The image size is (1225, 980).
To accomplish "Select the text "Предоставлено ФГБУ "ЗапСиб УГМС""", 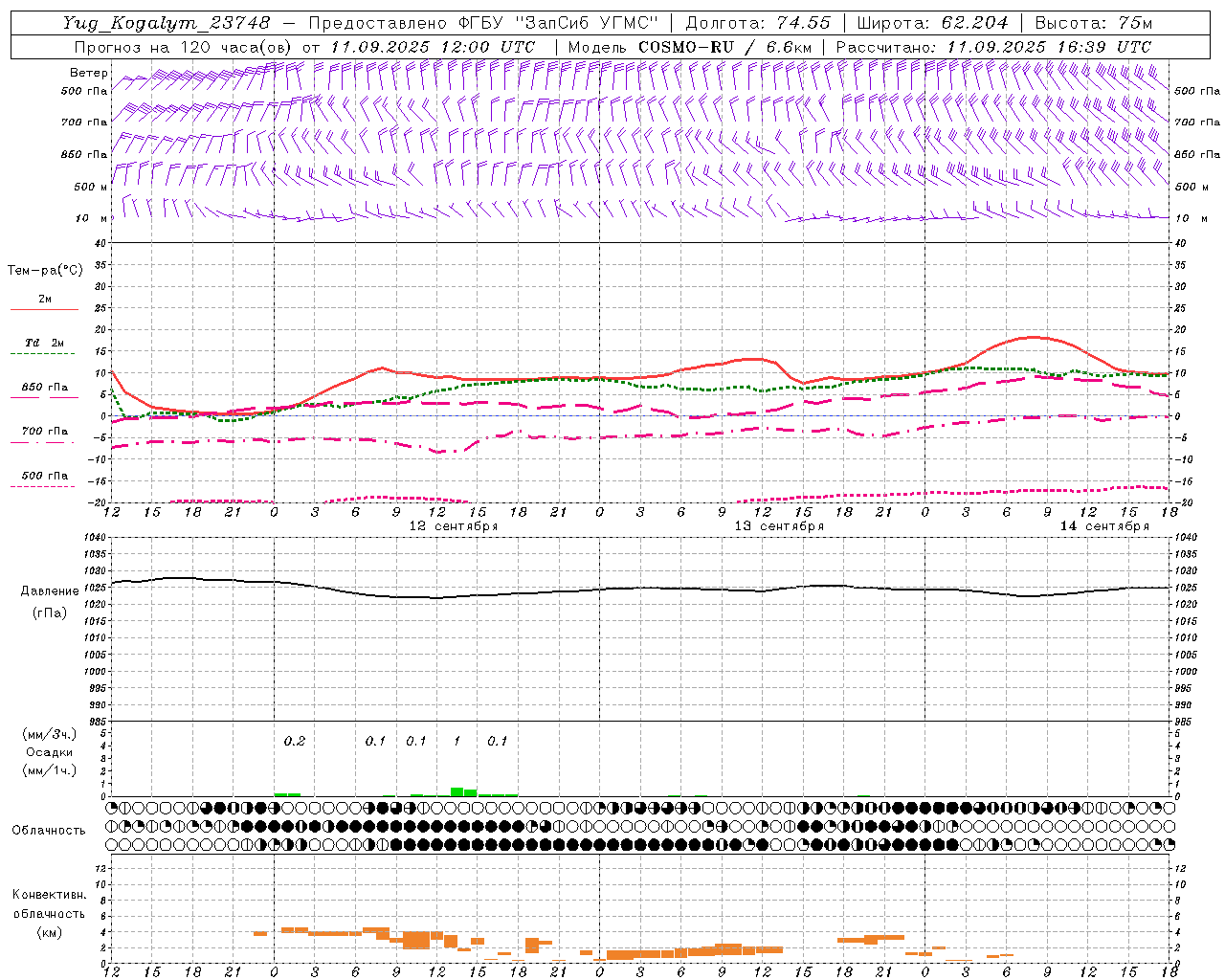I will [483, 23].
